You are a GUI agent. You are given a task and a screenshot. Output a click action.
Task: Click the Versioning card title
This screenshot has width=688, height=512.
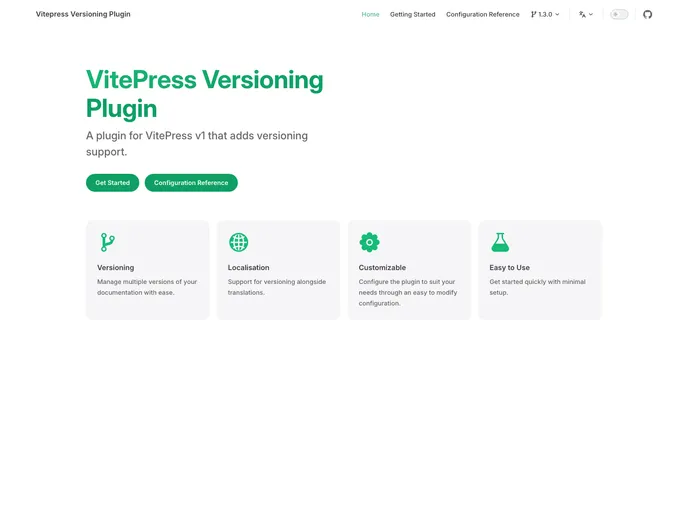115,268
